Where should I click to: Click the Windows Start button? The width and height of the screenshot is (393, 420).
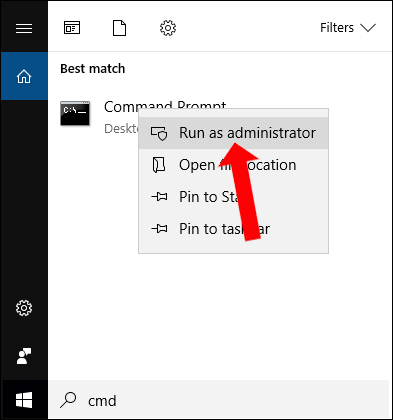tap(24, 400)
